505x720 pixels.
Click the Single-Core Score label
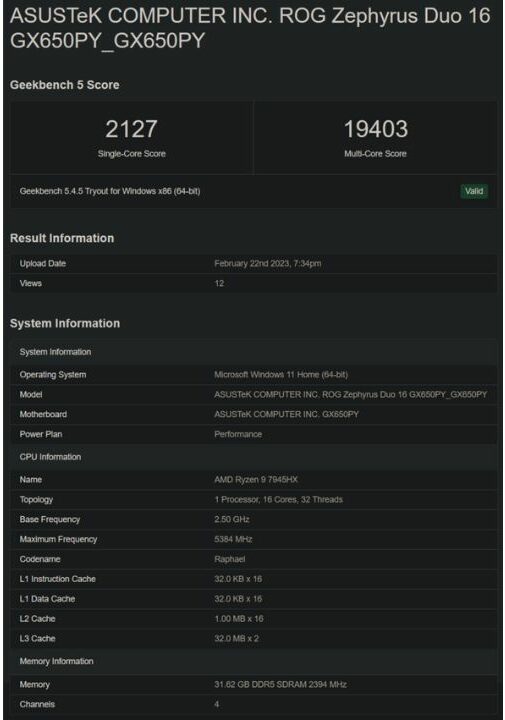(132, 154)
